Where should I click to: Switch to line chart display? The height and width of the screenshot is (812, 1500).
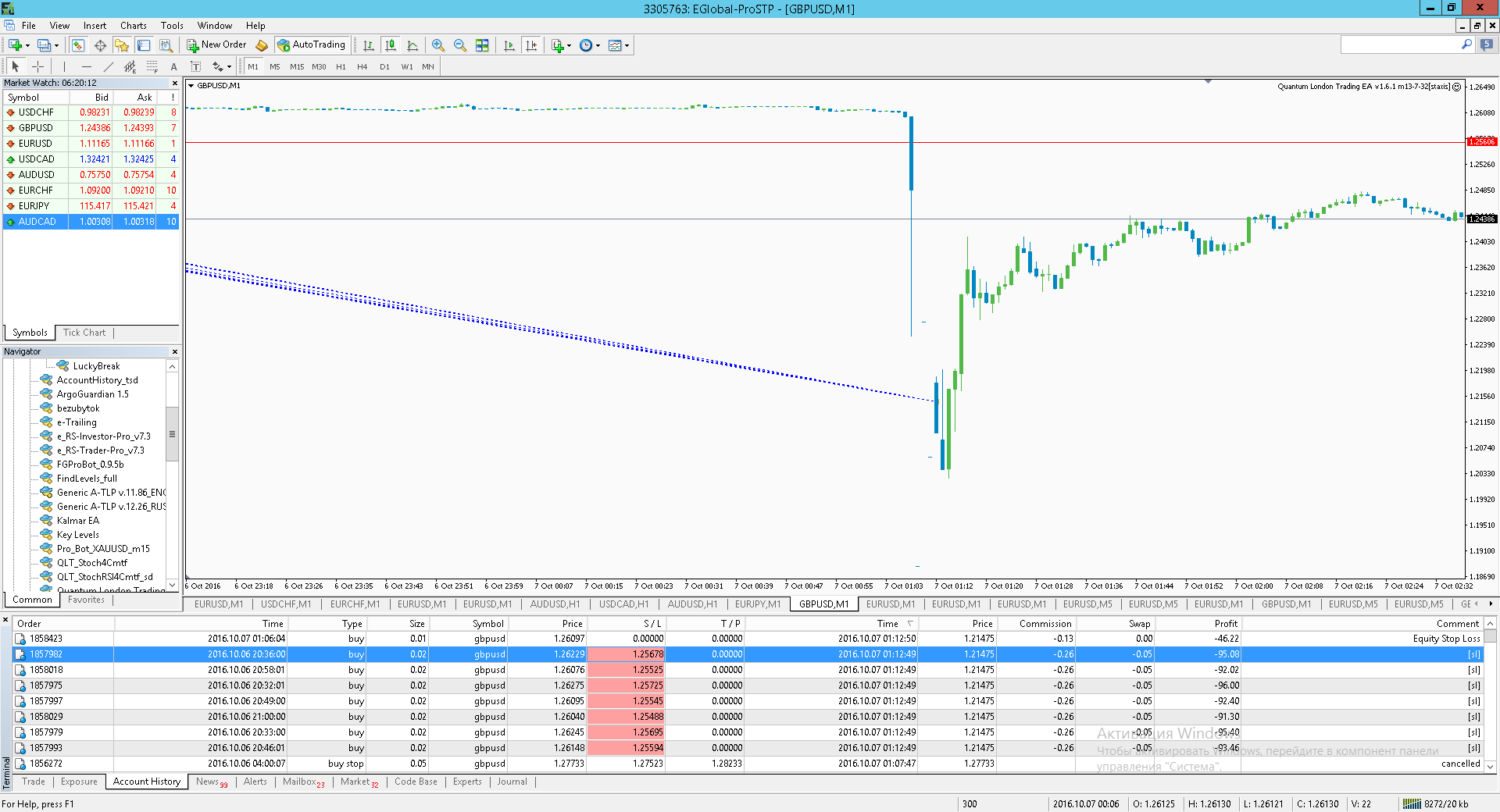pyautogui.click(x=412, y=45)
